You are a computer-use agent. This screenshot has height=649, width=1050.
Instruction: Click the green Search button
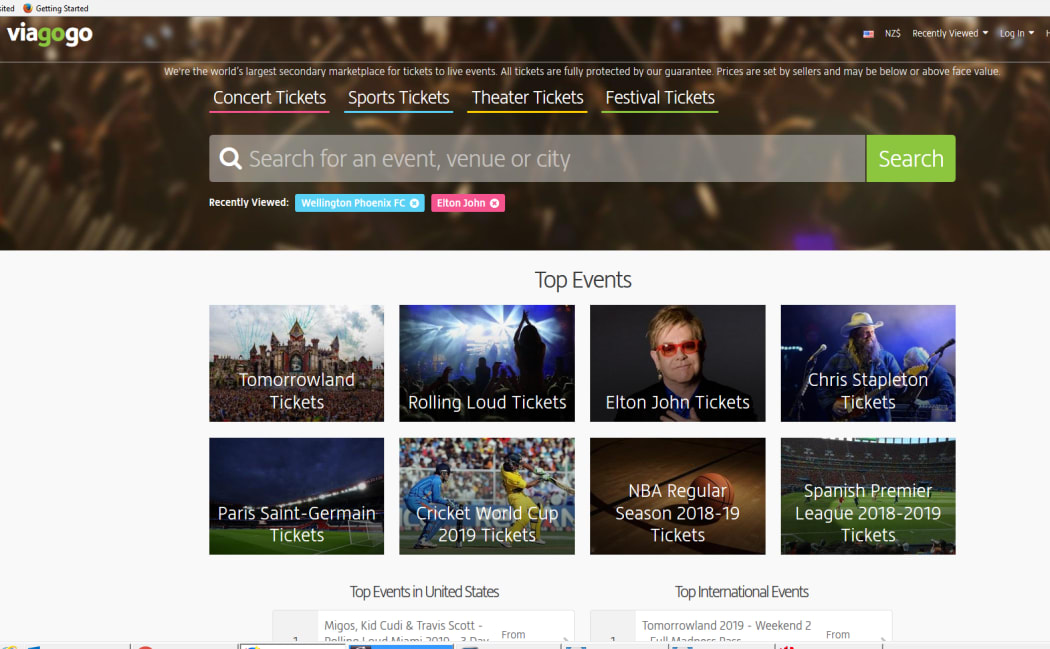tap(911, 159)
